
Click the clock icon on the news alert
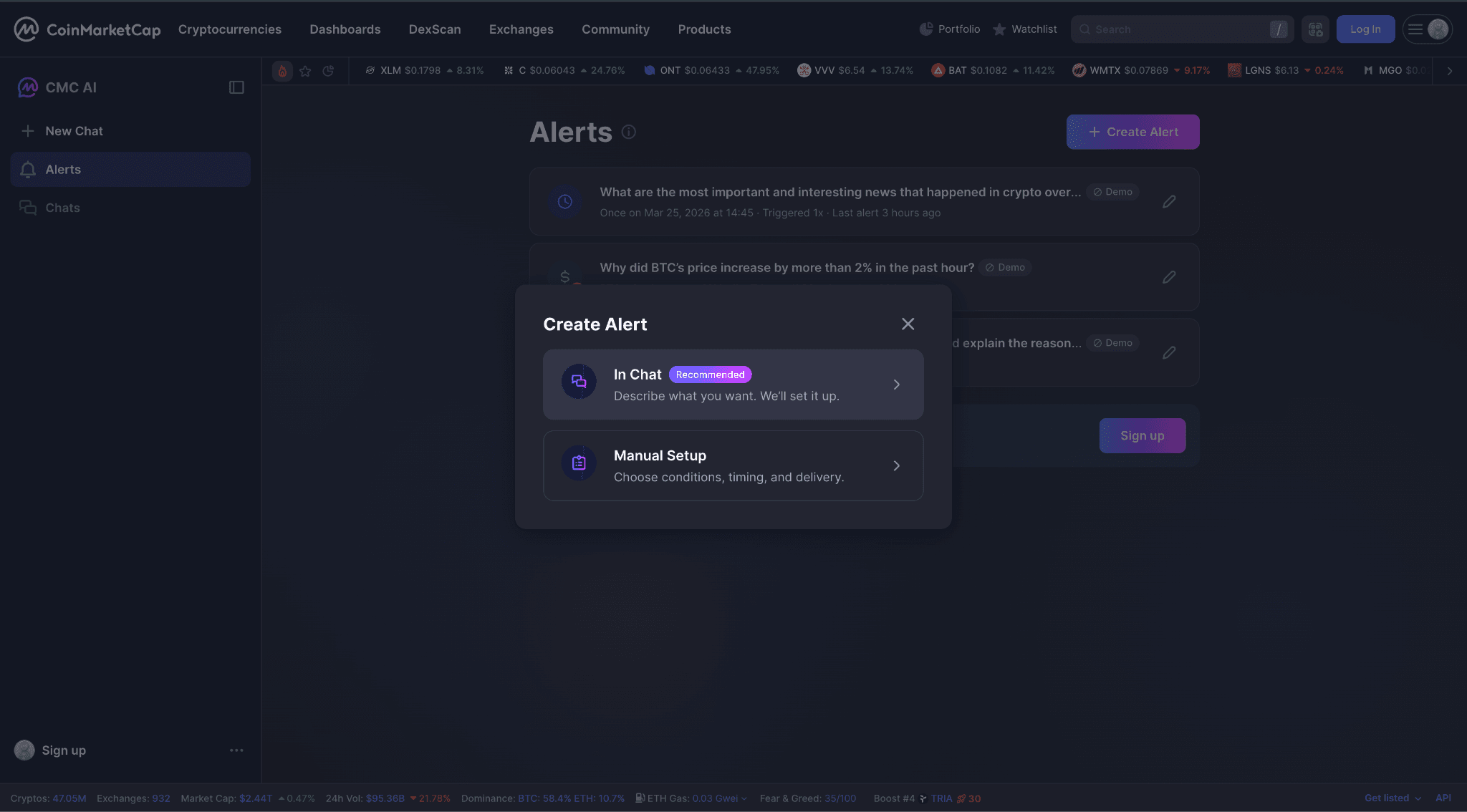click(x=565, y=201)
